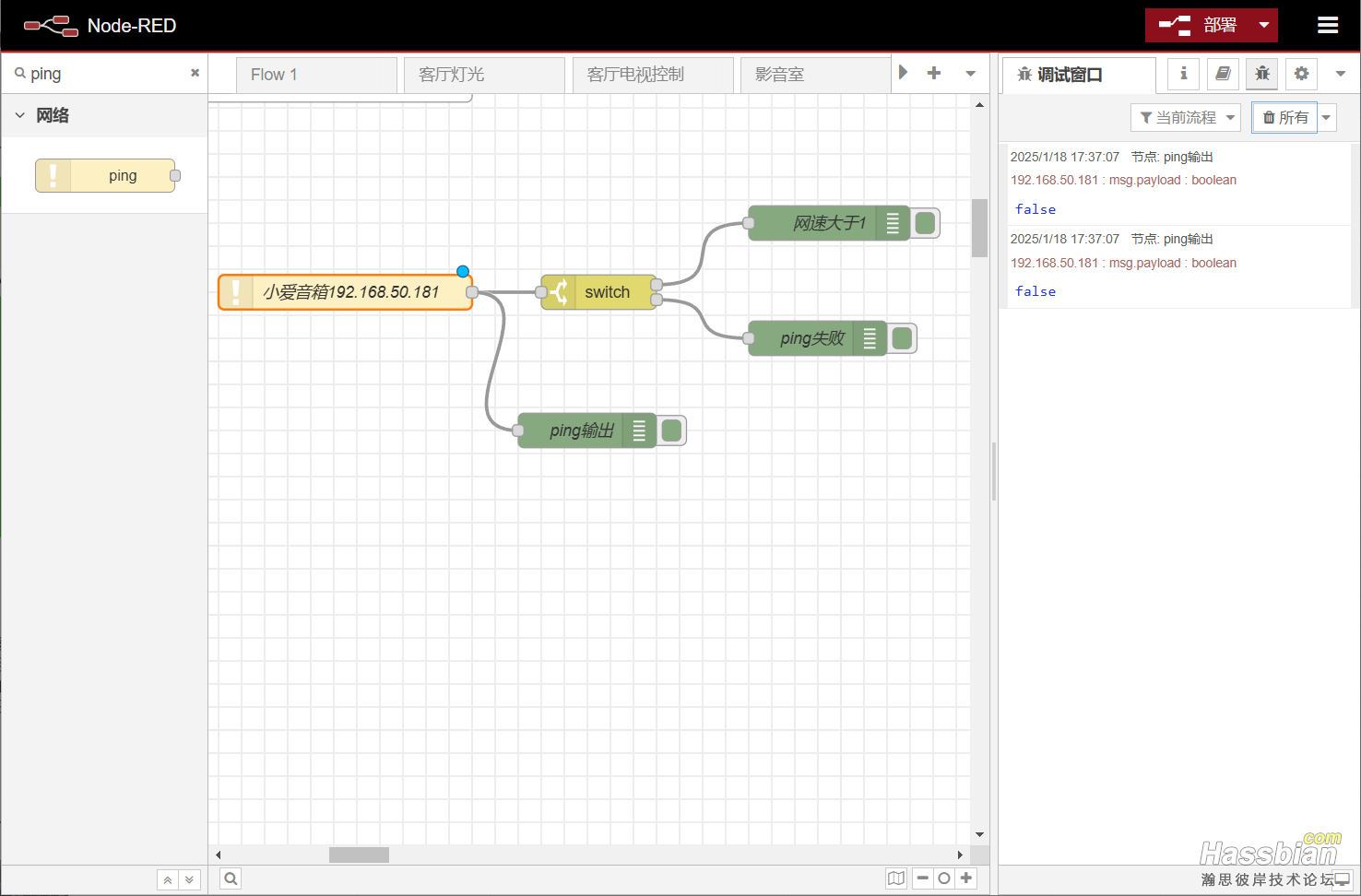The image size is (1361, 896).
Task: Open the info sidebar tab
Action: click(x=1184, y=74)
